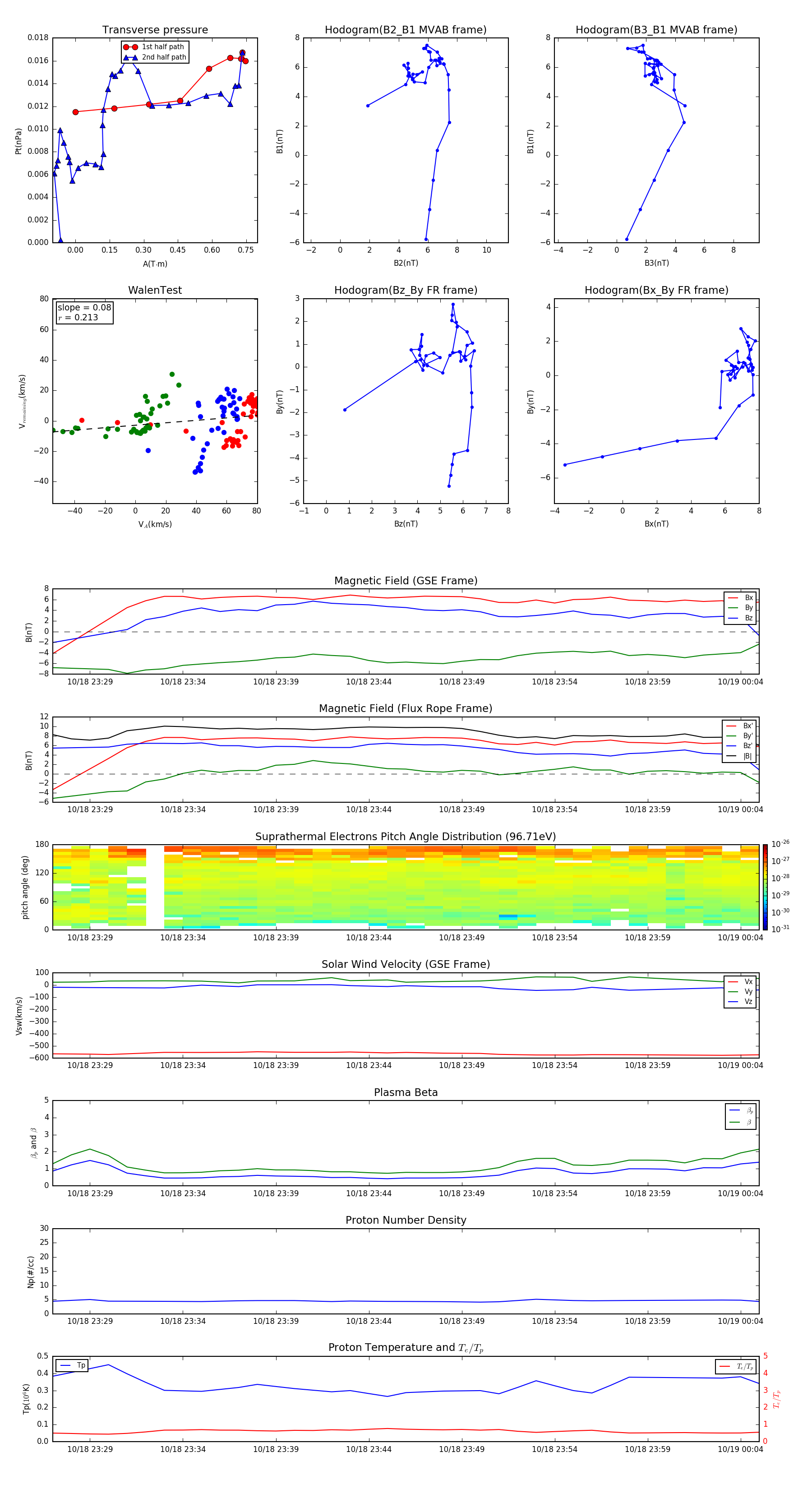Click the '|B|' legend entry in Flux Rope plot
The width and height of the screenshot is (812, 1489).
[x=740, y=756]
